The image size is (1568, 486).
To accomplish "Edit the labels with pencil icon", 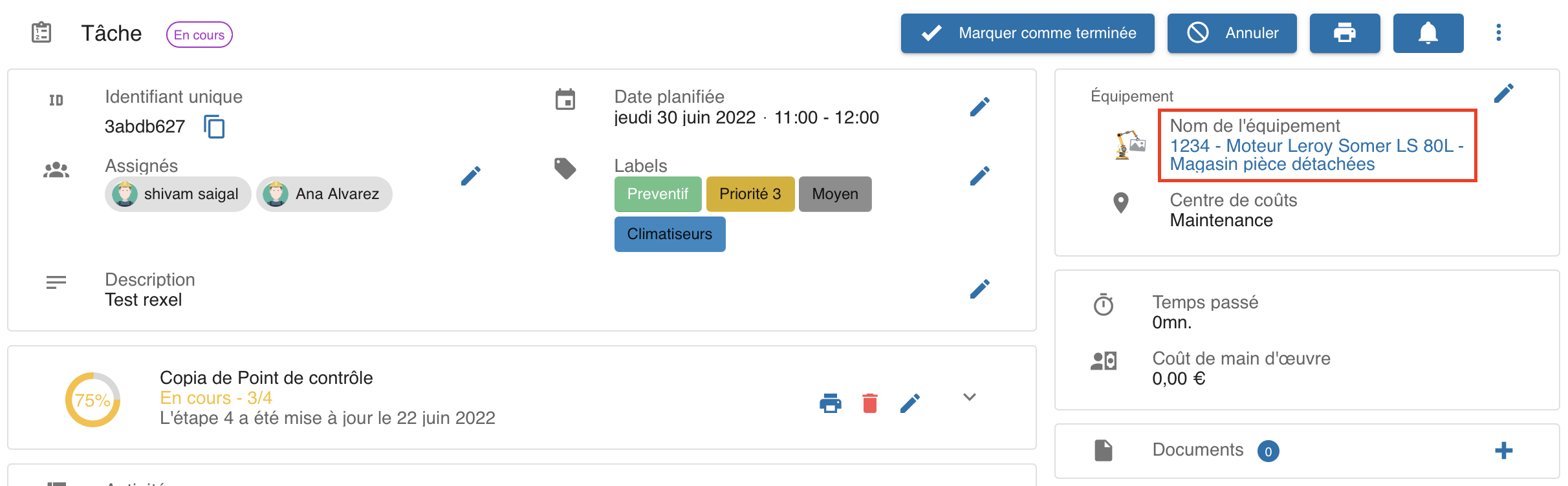I will (x=979, y=176).
